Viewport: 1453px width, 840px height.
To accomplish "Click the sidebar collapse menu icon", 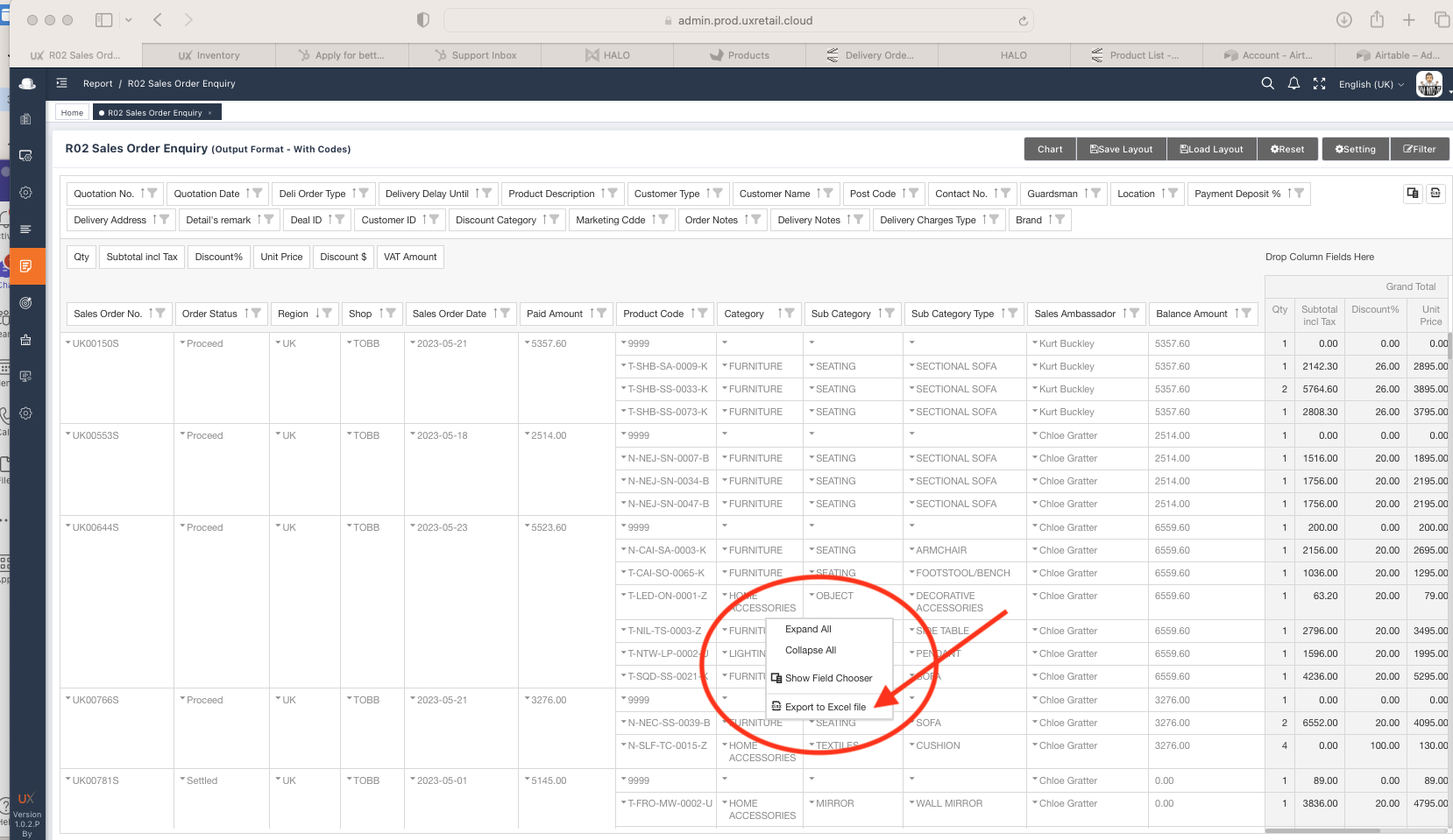I will pyautogui.click(x=61, y=84).
